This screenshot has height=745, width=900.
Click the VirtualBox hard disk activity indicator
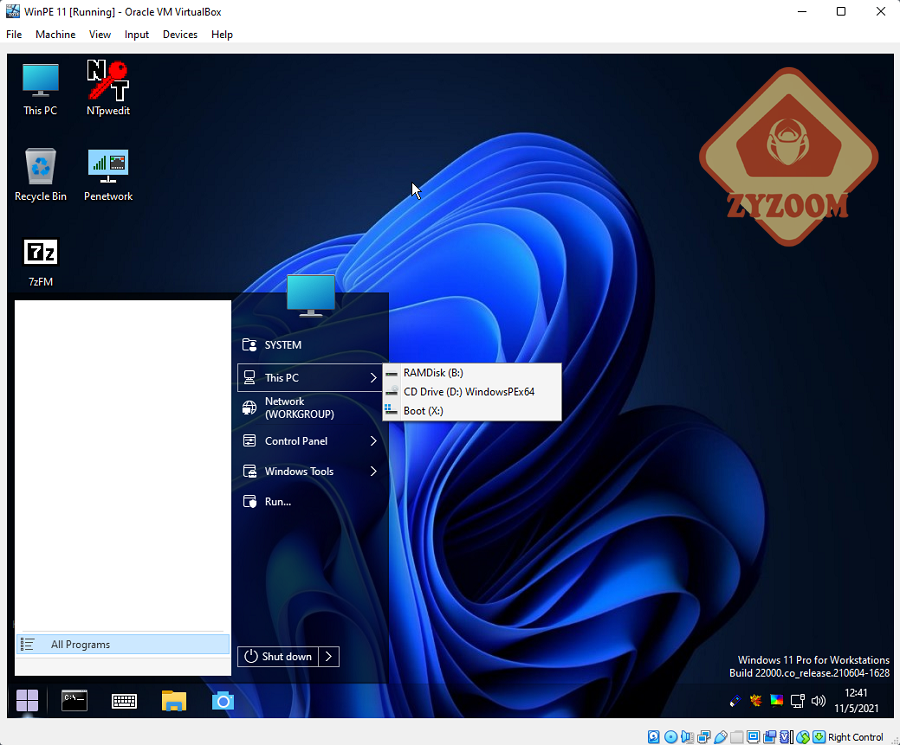point(654,737)
